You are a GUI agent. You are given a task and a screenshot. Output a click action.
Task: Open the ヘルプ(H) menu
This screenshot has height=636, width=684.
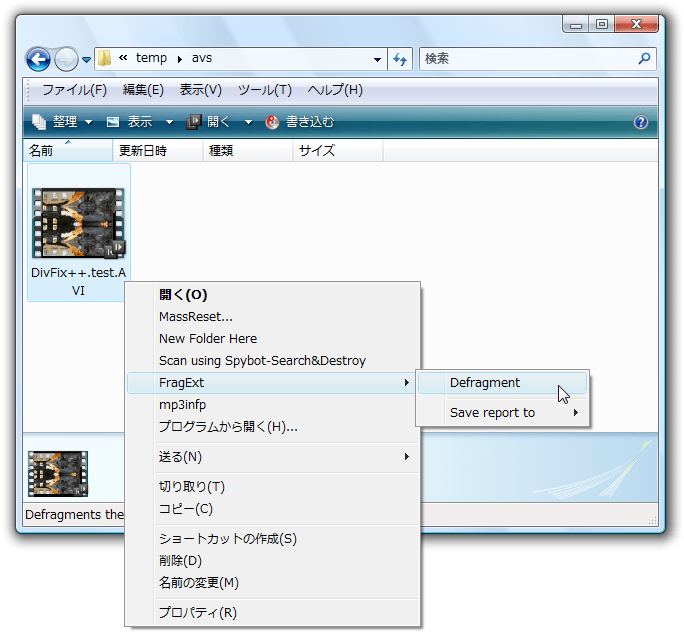[335, 90]
